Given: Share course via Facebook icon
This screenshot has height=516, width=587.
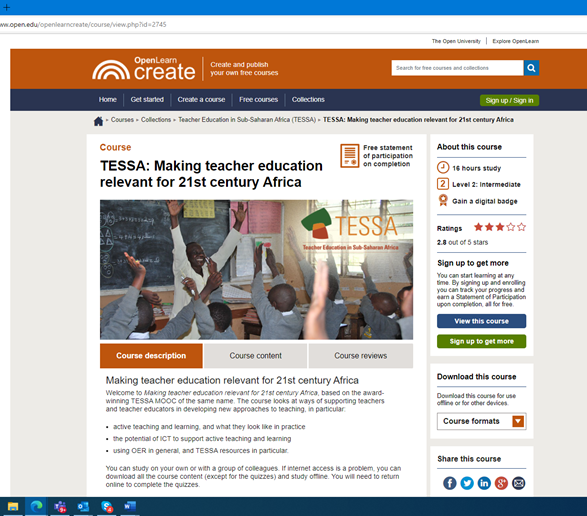Looking at the screenshot, I should [450, 483].
